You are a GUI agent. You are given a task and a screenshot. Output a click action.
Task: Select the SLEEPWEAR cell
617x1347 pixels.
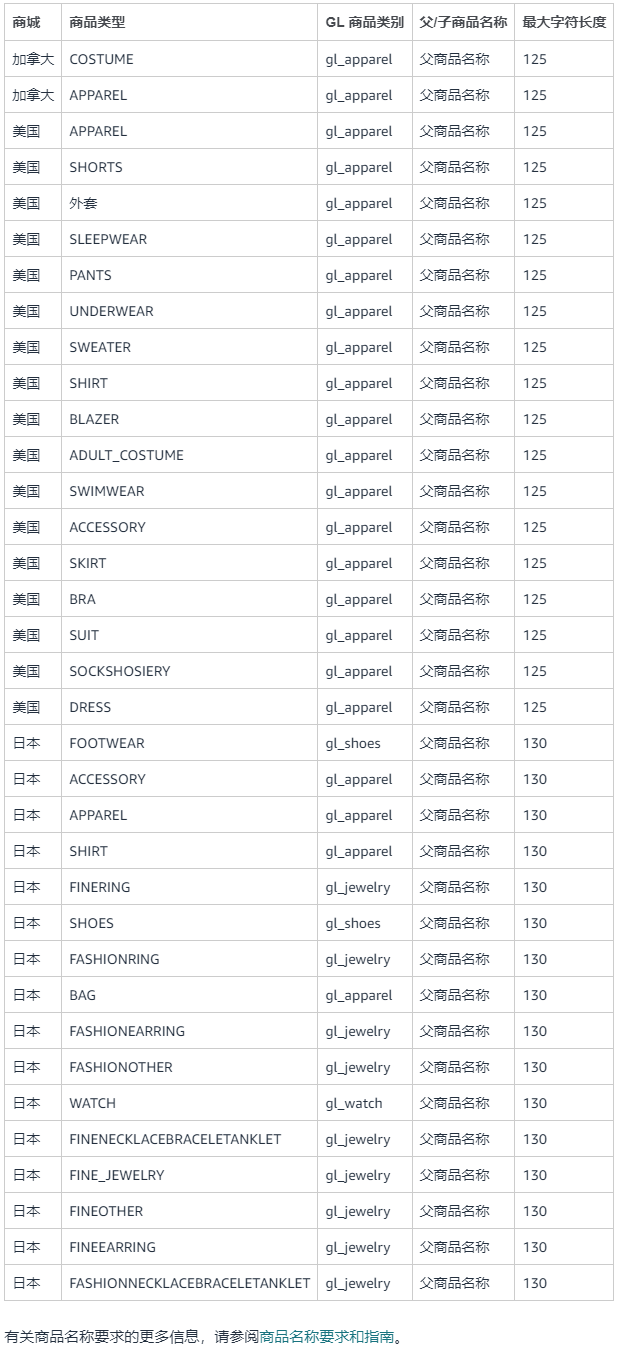pos(108,239)
